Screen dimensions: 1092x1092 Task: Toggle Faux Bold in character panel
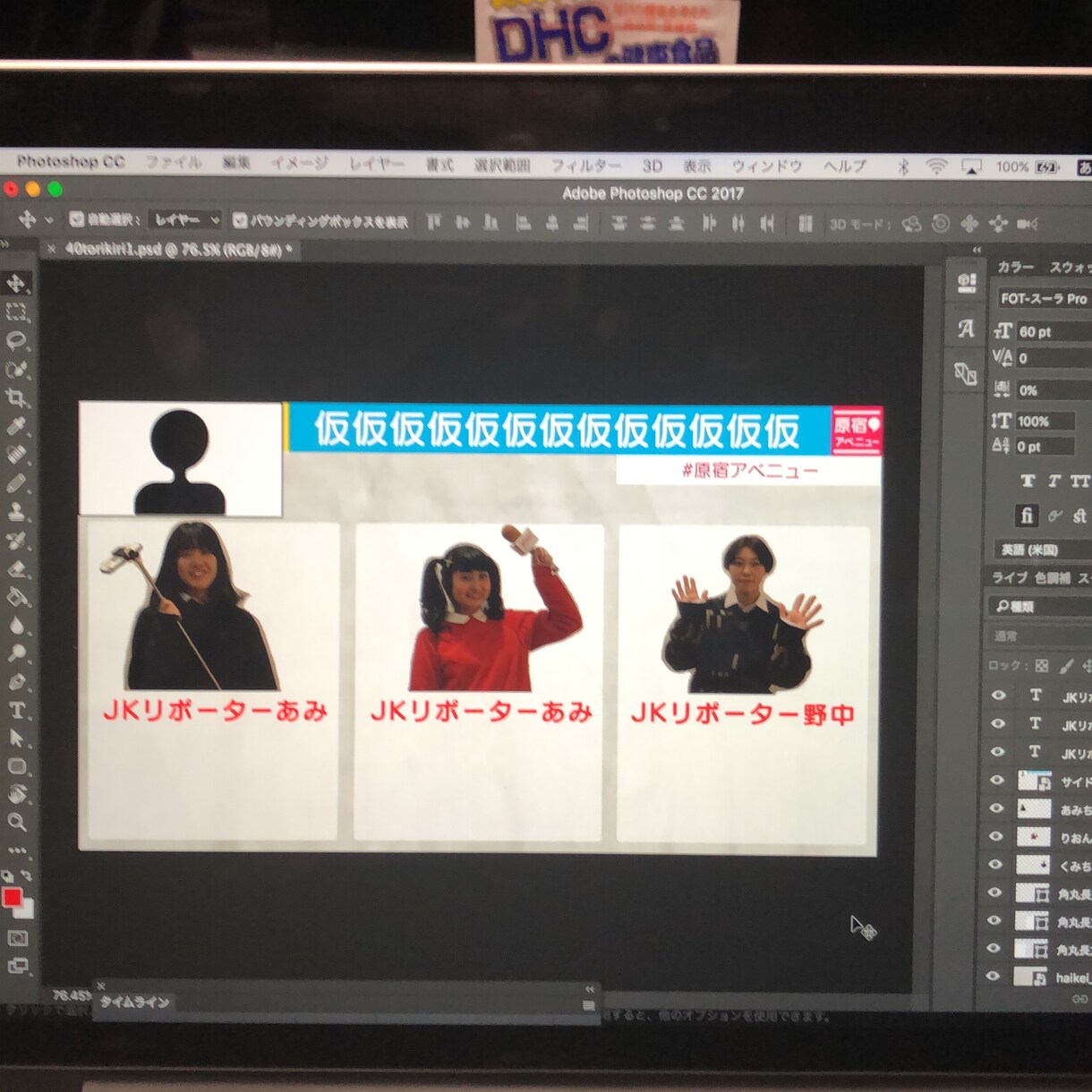[x=1027, y=481]
